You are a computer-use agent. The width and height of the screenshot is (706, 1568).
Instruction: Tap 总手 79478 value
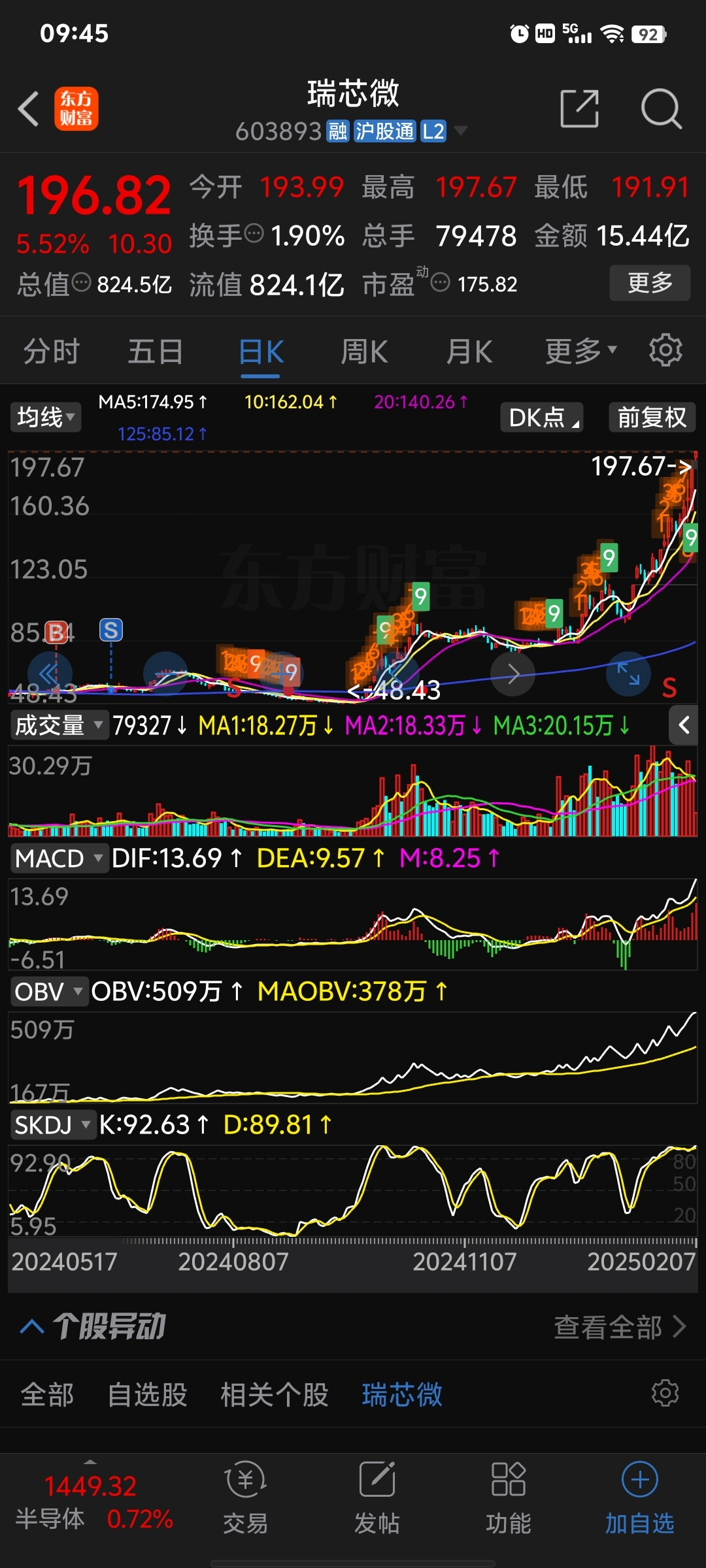coord(476,235)
